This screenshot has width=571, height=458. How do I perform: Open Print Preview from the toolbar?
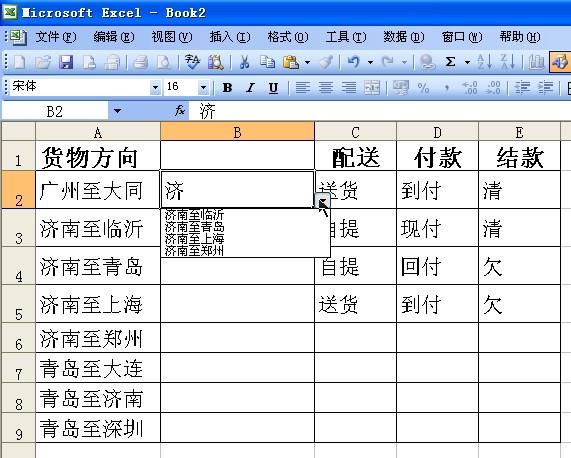(x=164, y=62)
